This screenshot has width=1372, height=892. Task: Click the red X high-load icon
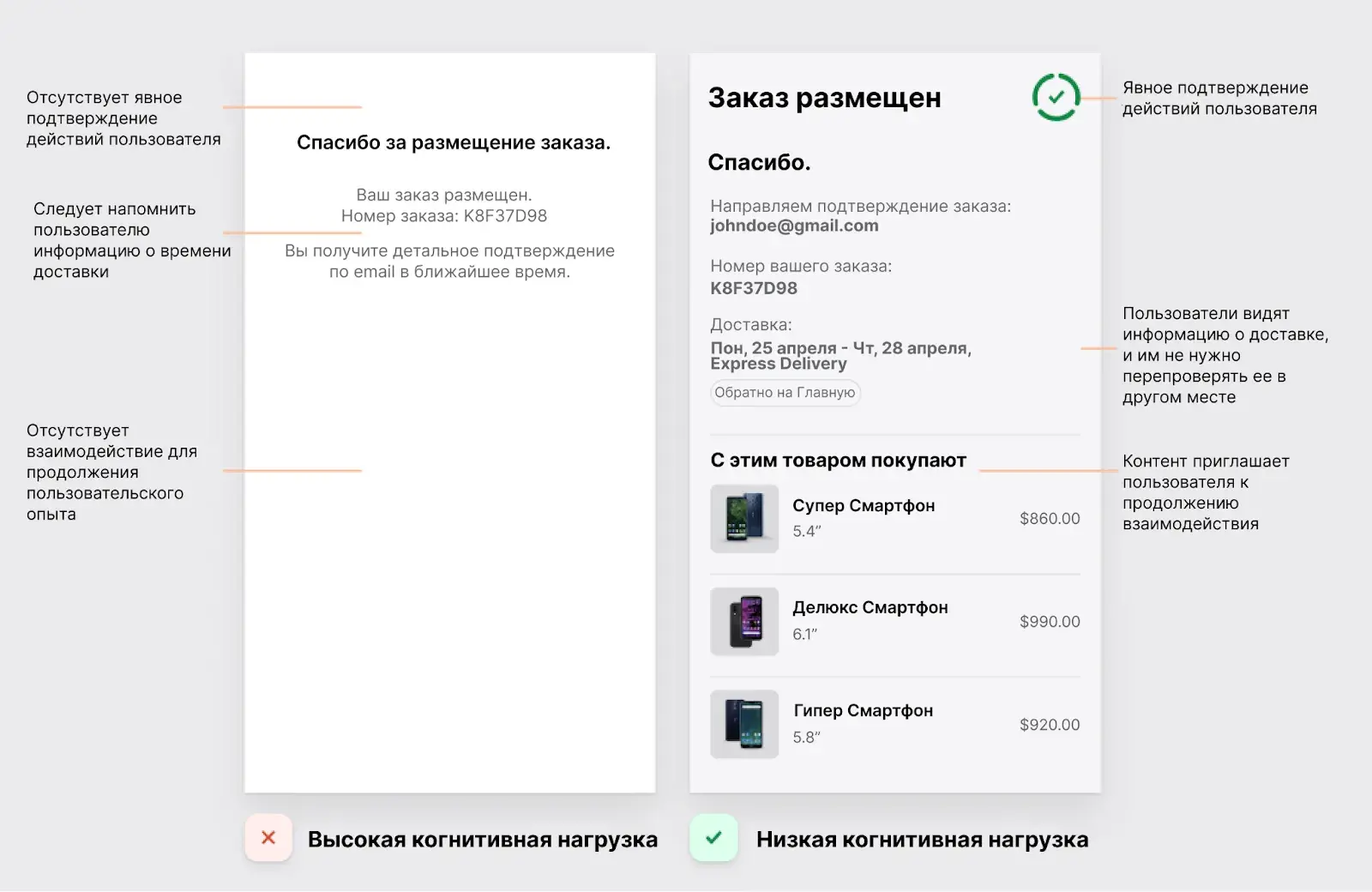click(268, 838)
